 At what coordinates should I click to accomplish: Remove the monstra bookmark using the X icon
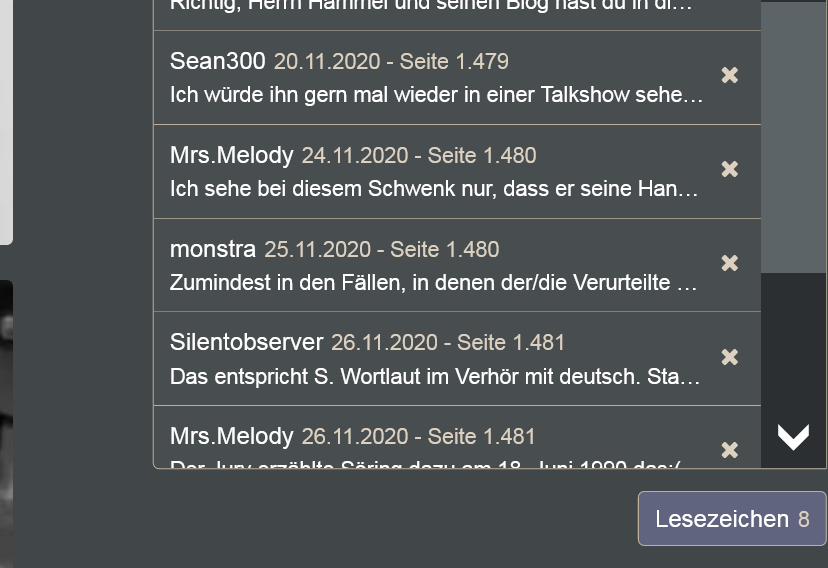[x=729, y=263]
